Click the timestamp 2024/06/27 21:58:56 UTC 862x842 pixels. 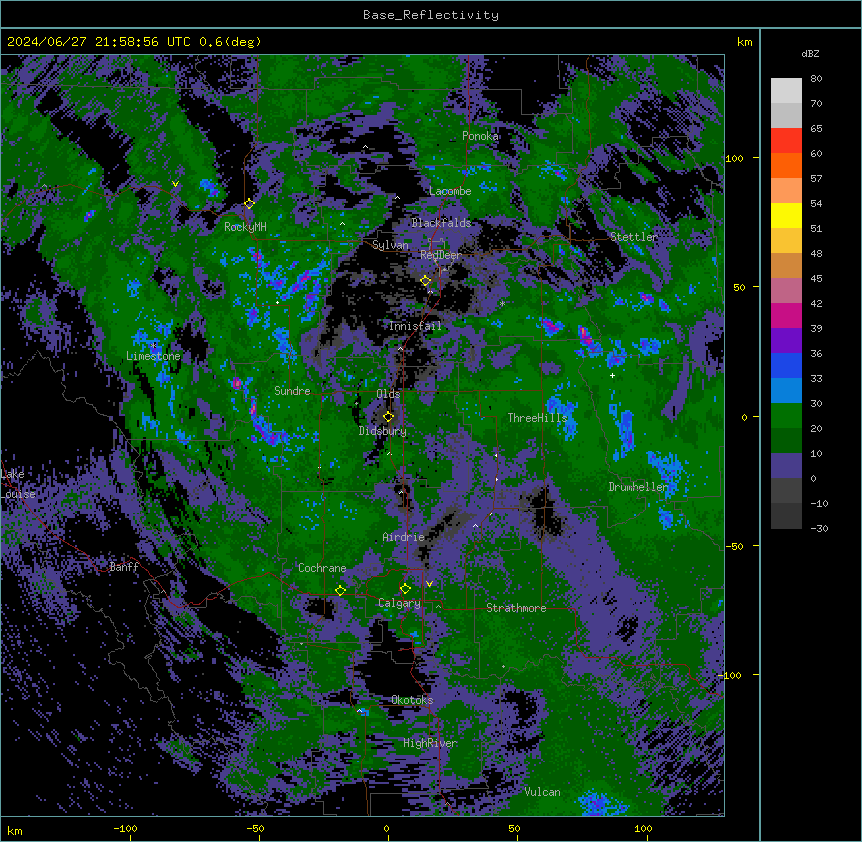(x=98, y=42)
